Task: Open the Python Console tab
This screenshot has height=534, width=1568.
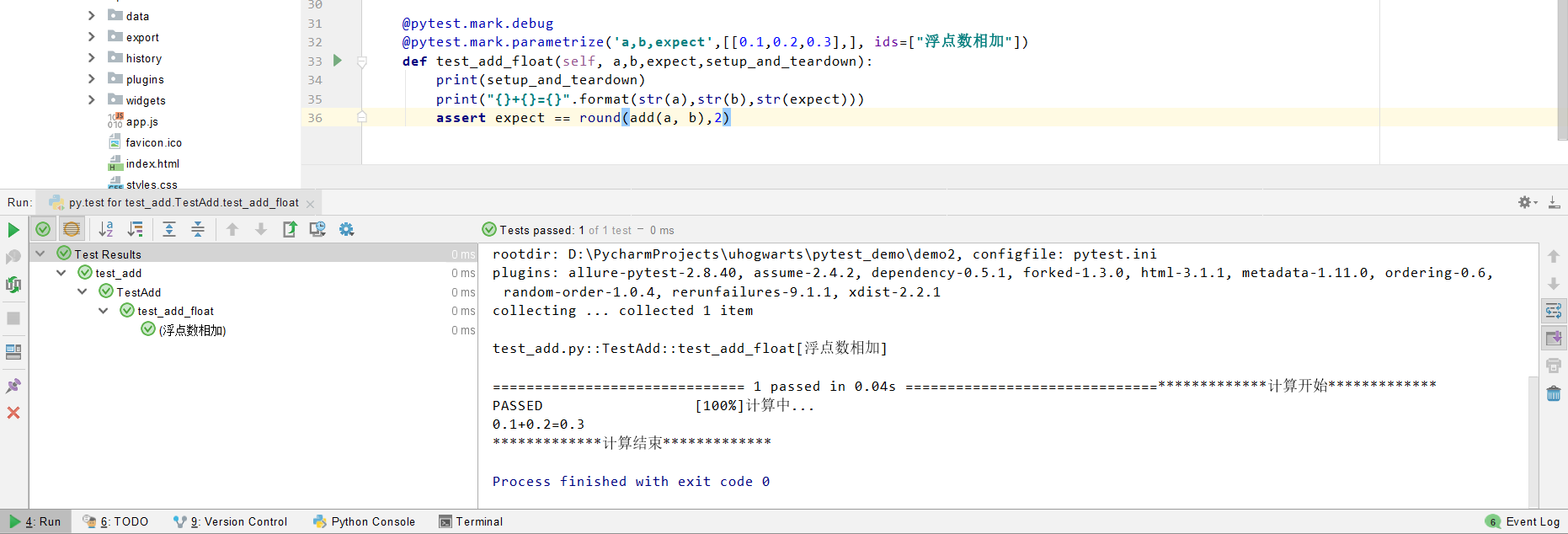Action: (x=364, y=521)
